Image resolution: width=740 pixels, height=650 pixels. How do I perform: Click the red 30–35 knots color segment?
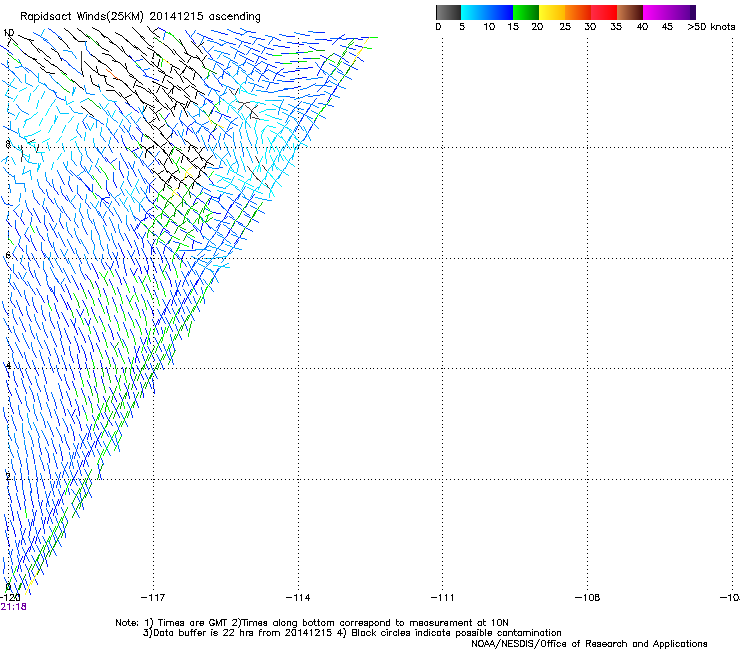[604, 12]
